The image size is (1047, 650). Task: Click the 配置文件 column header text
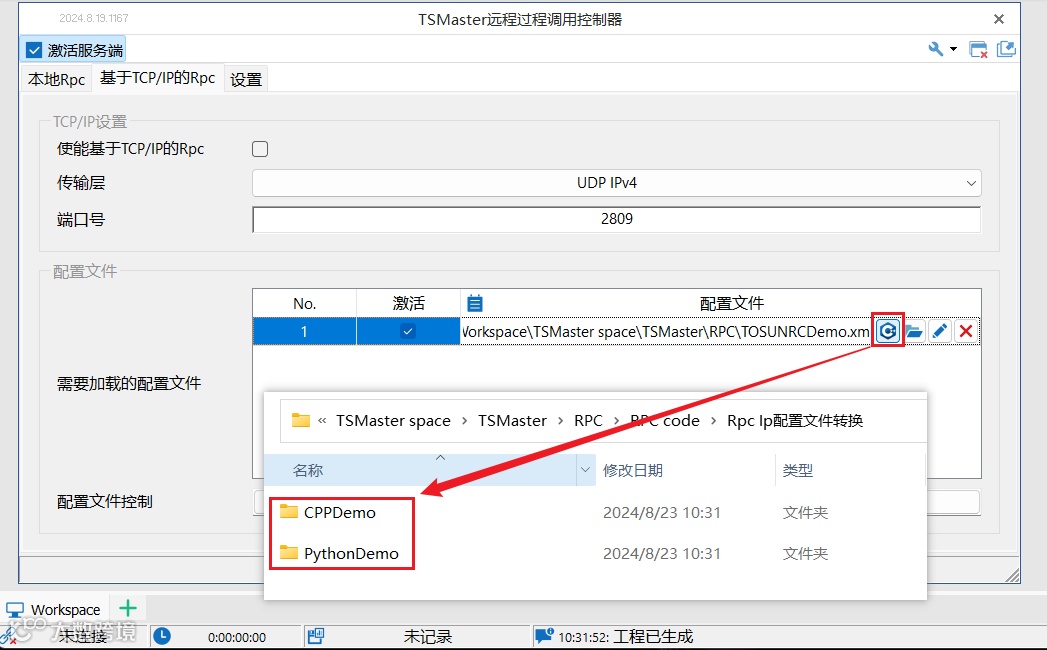tap(732, 303)
